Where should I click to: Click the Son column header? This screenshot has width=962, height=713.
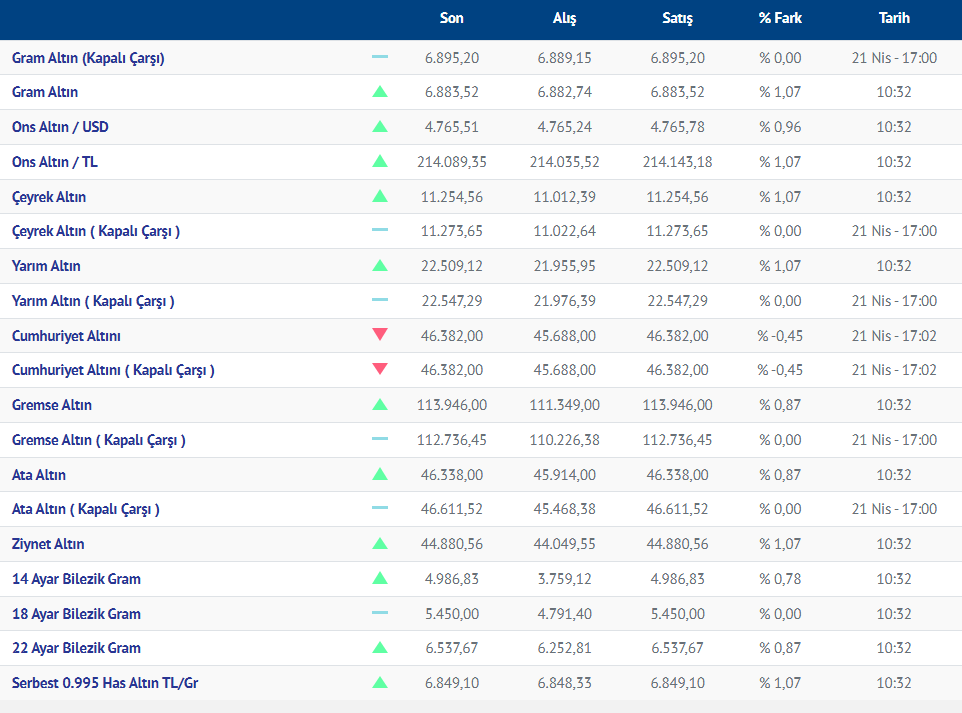(451, 18)
